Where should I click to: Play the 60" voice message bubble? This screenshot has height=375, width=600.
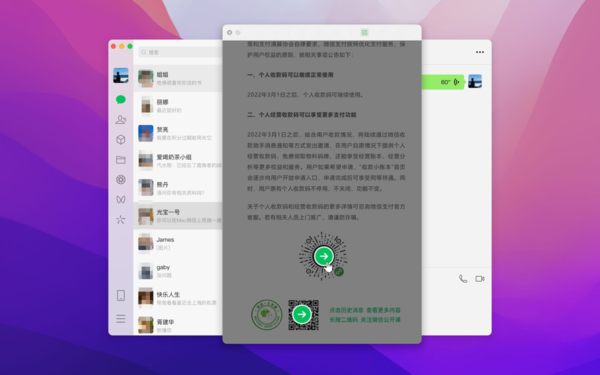coord(443,82)
